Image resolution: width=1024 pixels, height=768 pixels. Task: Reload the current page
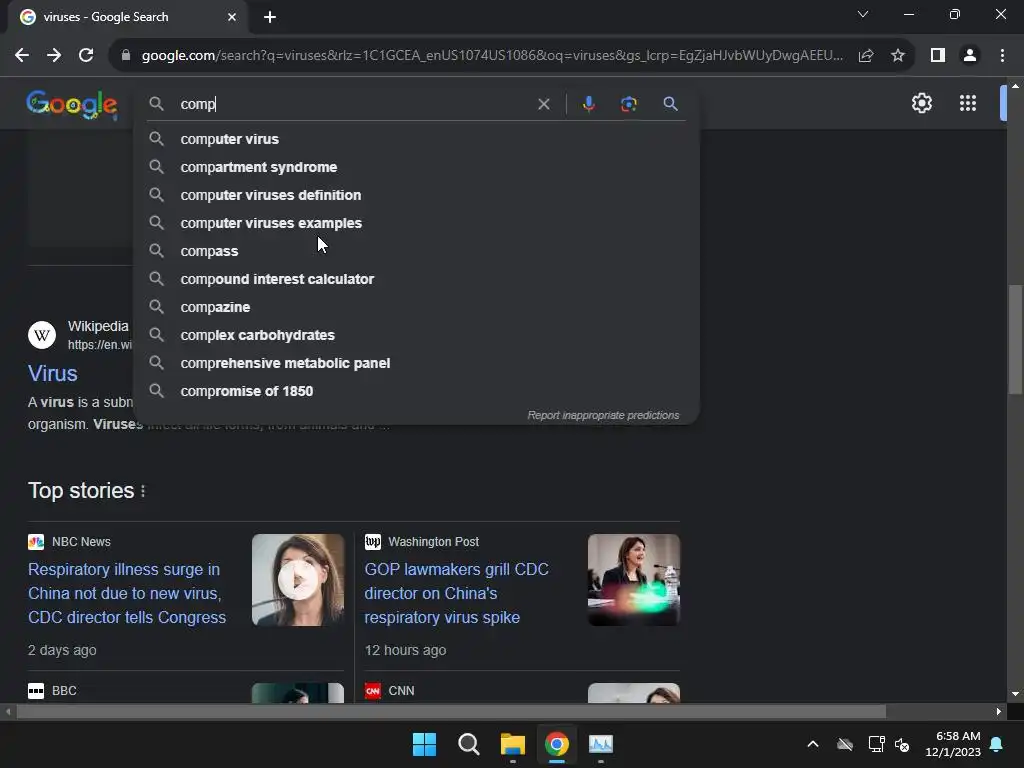pyautogui.click(x=86, y=56)
